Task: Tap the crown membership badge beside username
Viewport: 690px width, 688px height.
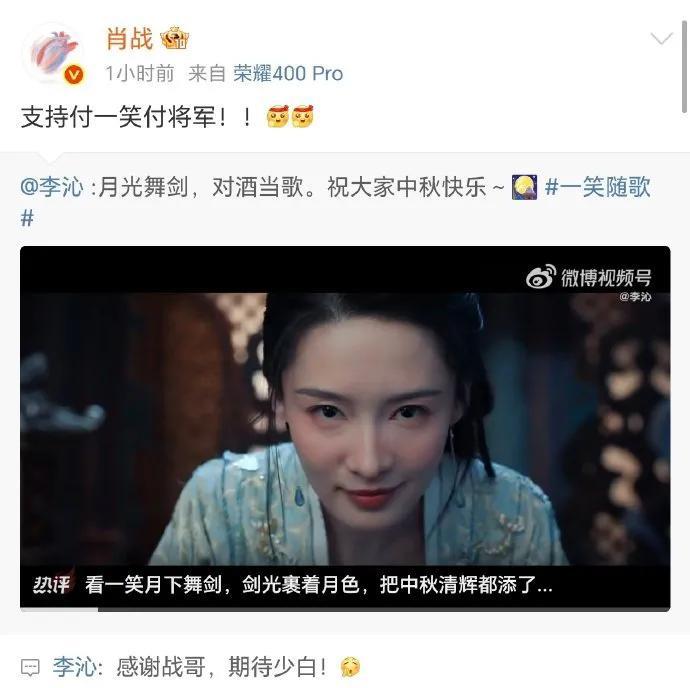Action: pyautogui.click(x=175, y=38)
